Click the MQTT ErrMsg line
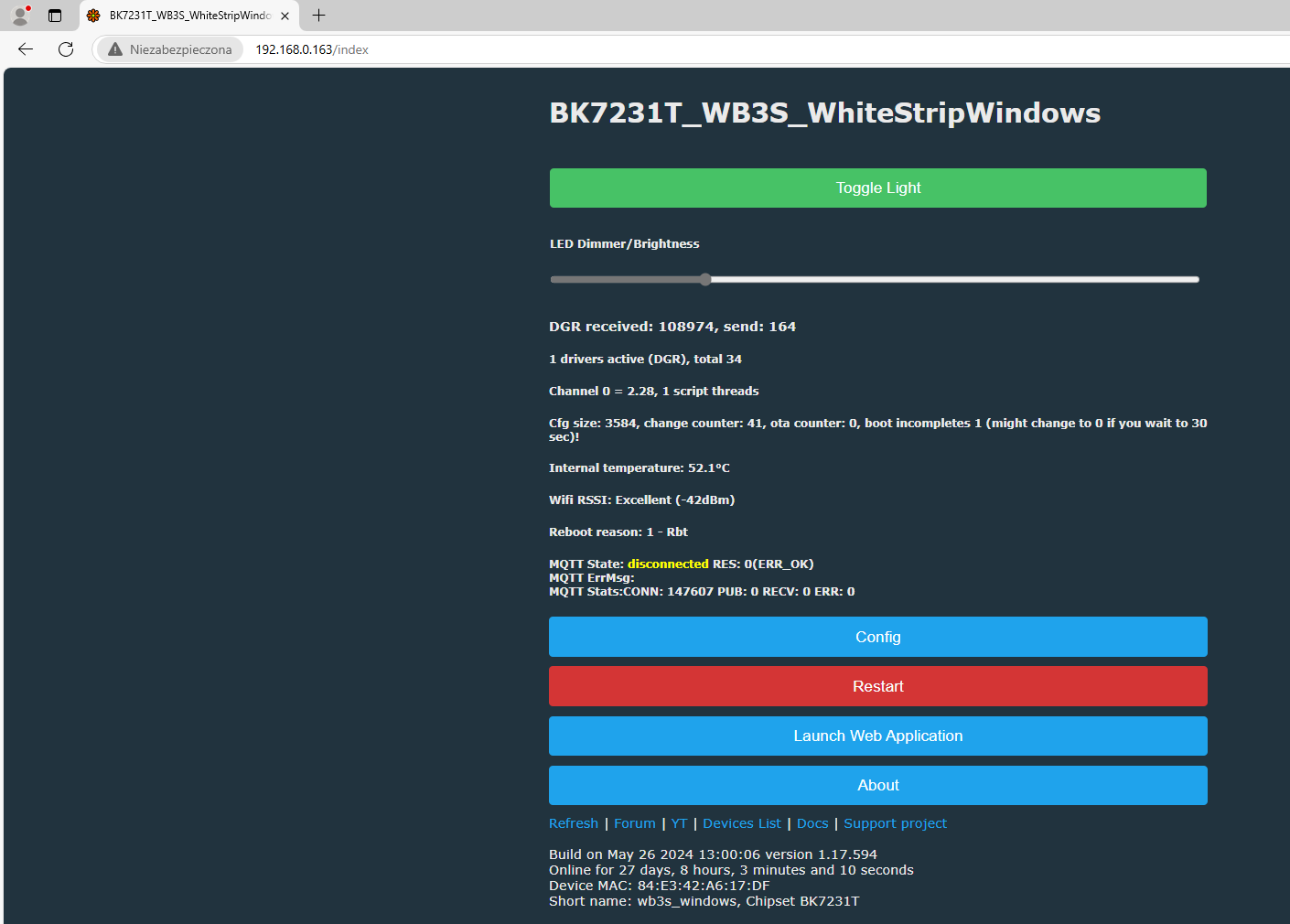The image size is (1290, 924). [x=592, y=577]
